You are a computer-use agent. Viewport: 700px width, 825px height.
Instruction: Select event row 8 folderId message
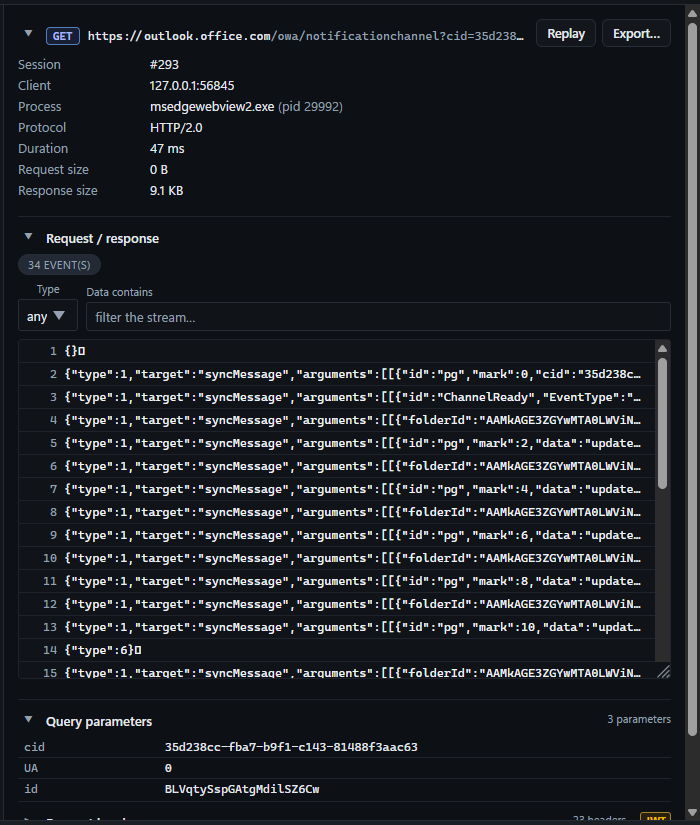(337, 512)
